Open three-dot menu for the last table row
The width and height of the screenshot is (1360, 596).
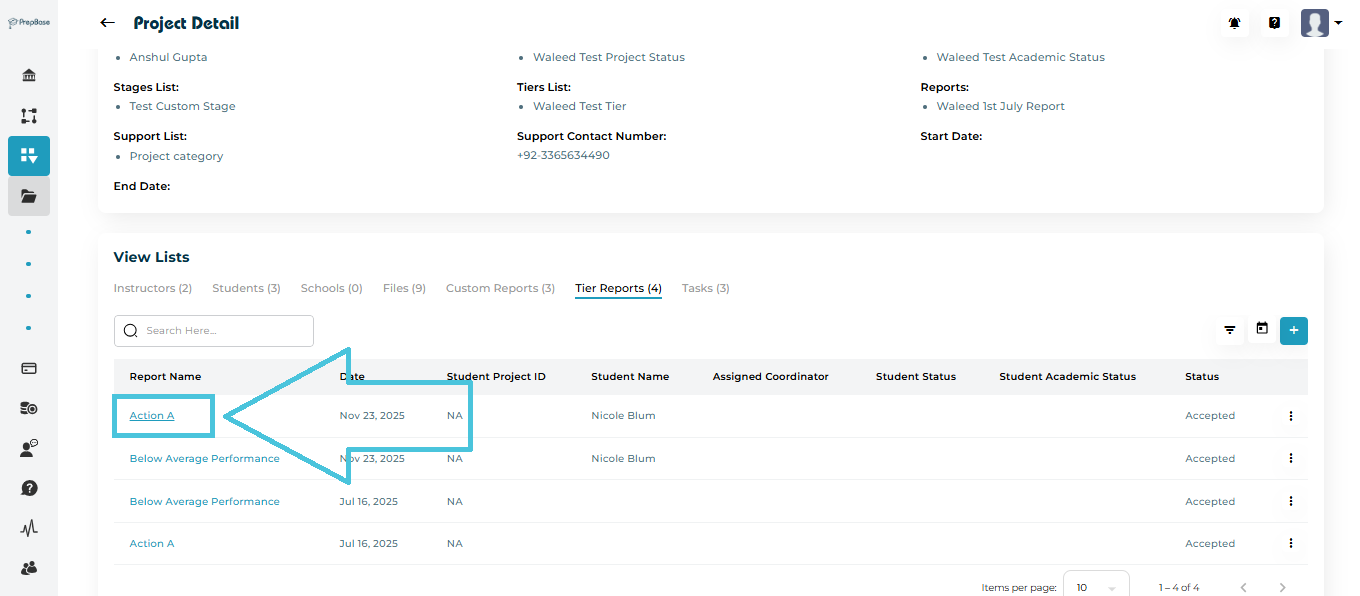[1290, 544]
